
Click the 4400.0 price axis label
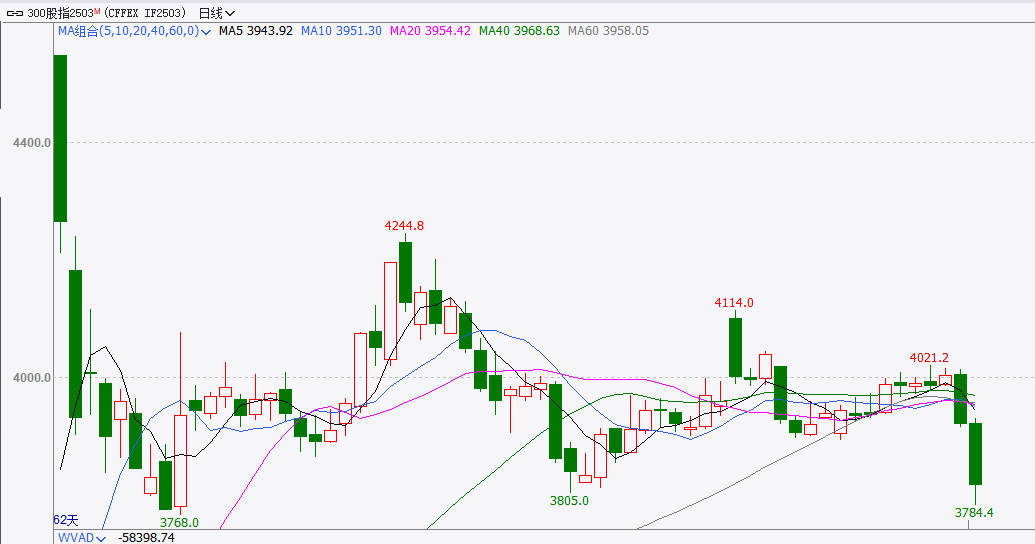tap(32, 143)
